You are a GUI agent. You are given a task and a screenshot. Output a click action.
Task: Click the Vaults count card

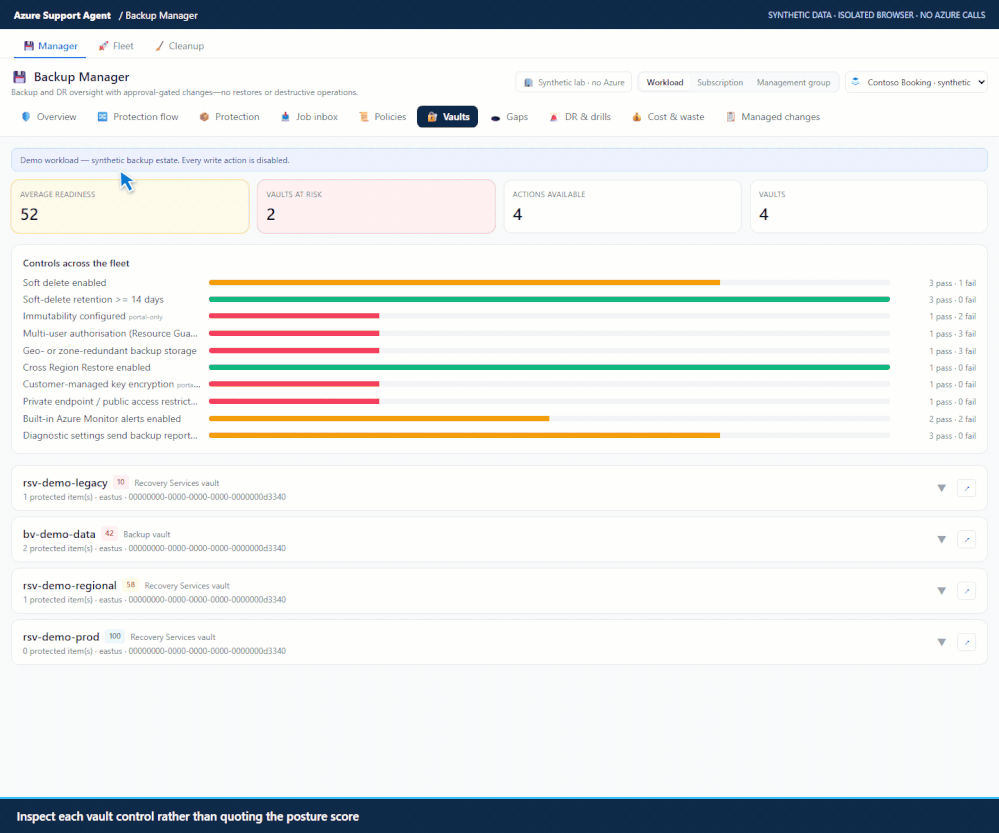pos(869,206)
